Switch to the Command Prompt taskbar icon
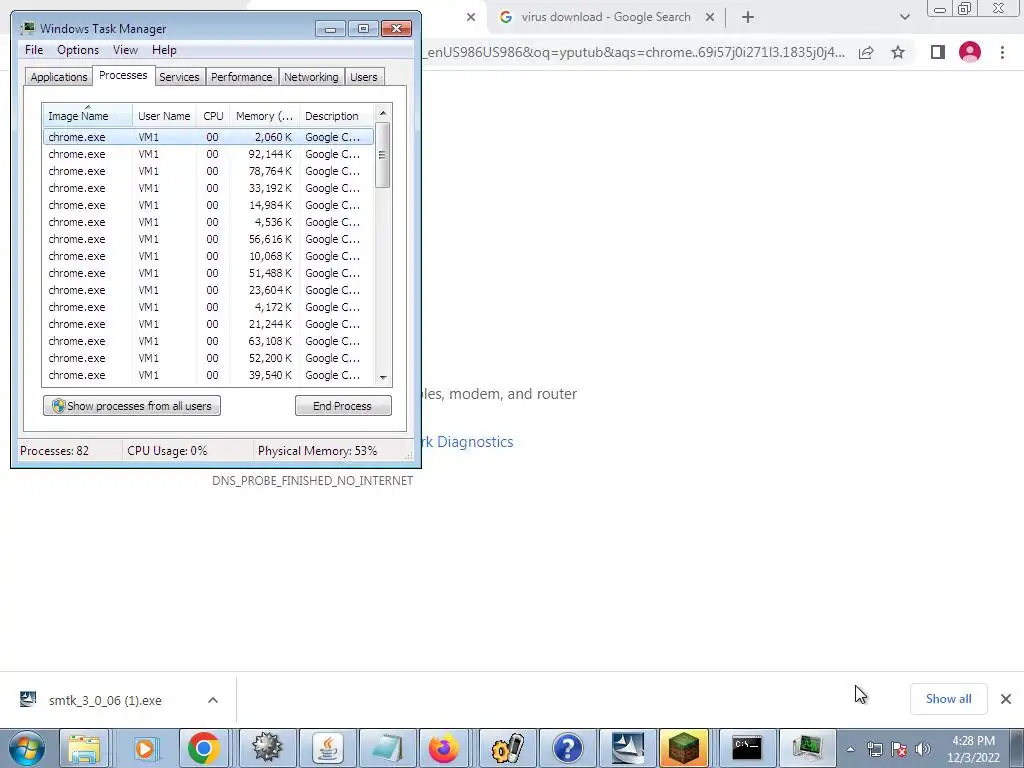Screen dimensions: 1024x768 click(746, 748)
